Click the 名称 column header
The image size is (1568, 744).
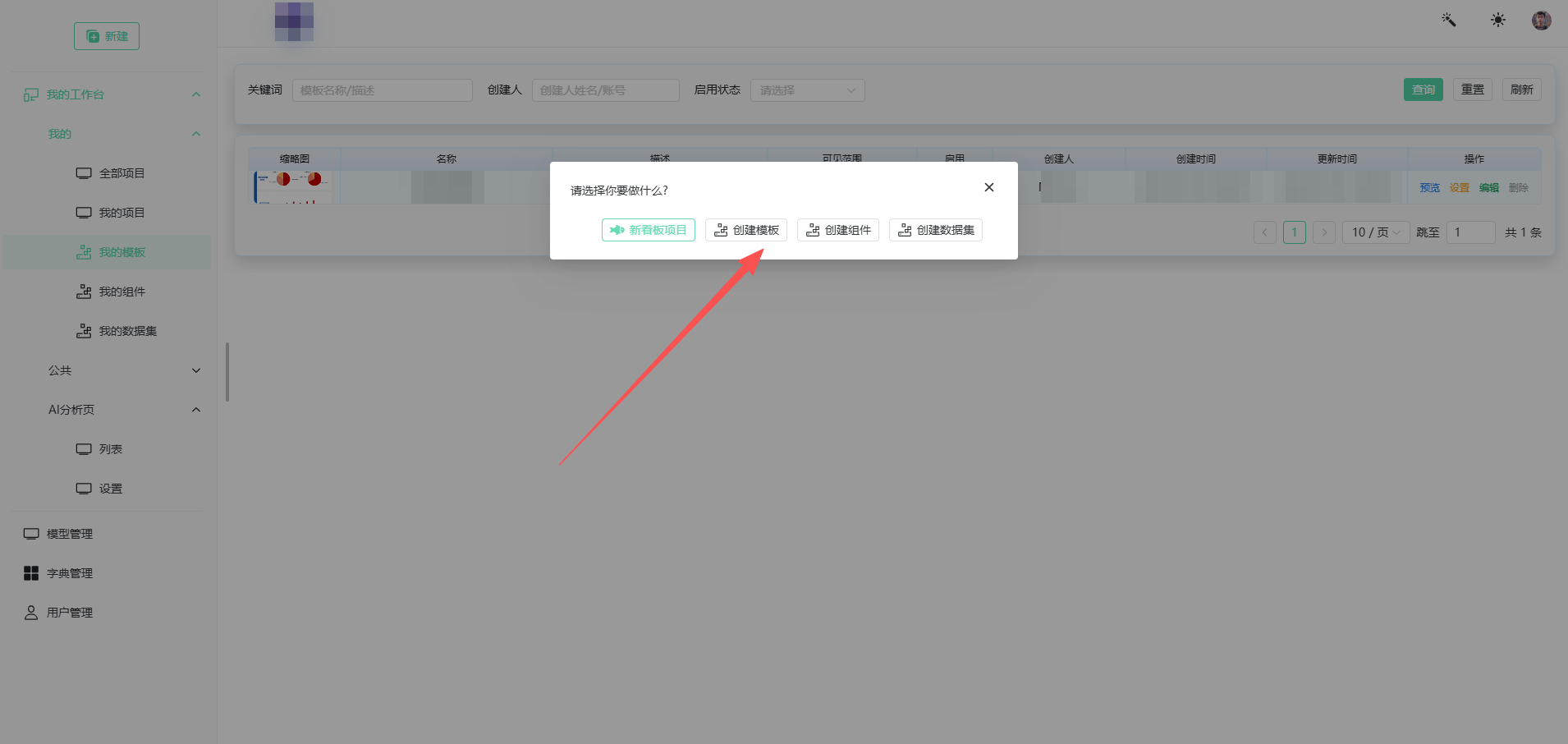(x=447, y=159)
